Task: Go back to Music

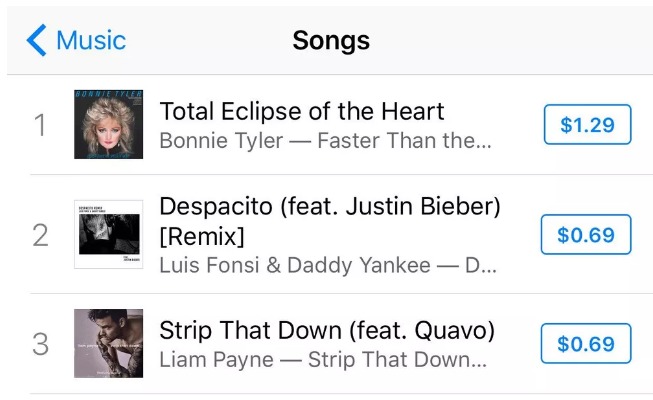Action: point(90,41)
